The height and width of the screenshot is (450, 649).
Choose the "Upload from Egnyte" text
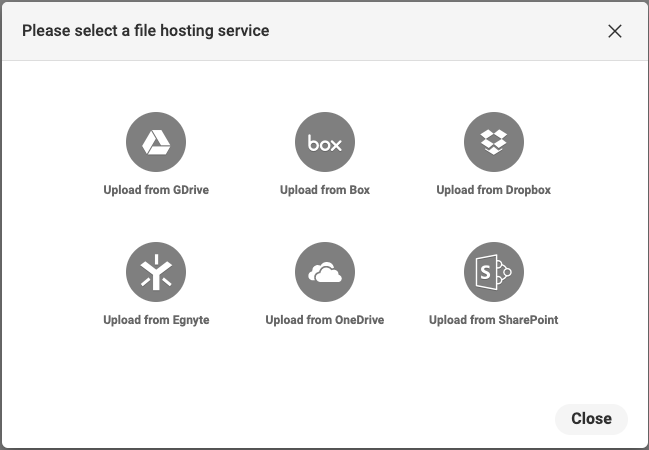coord(156,320)
